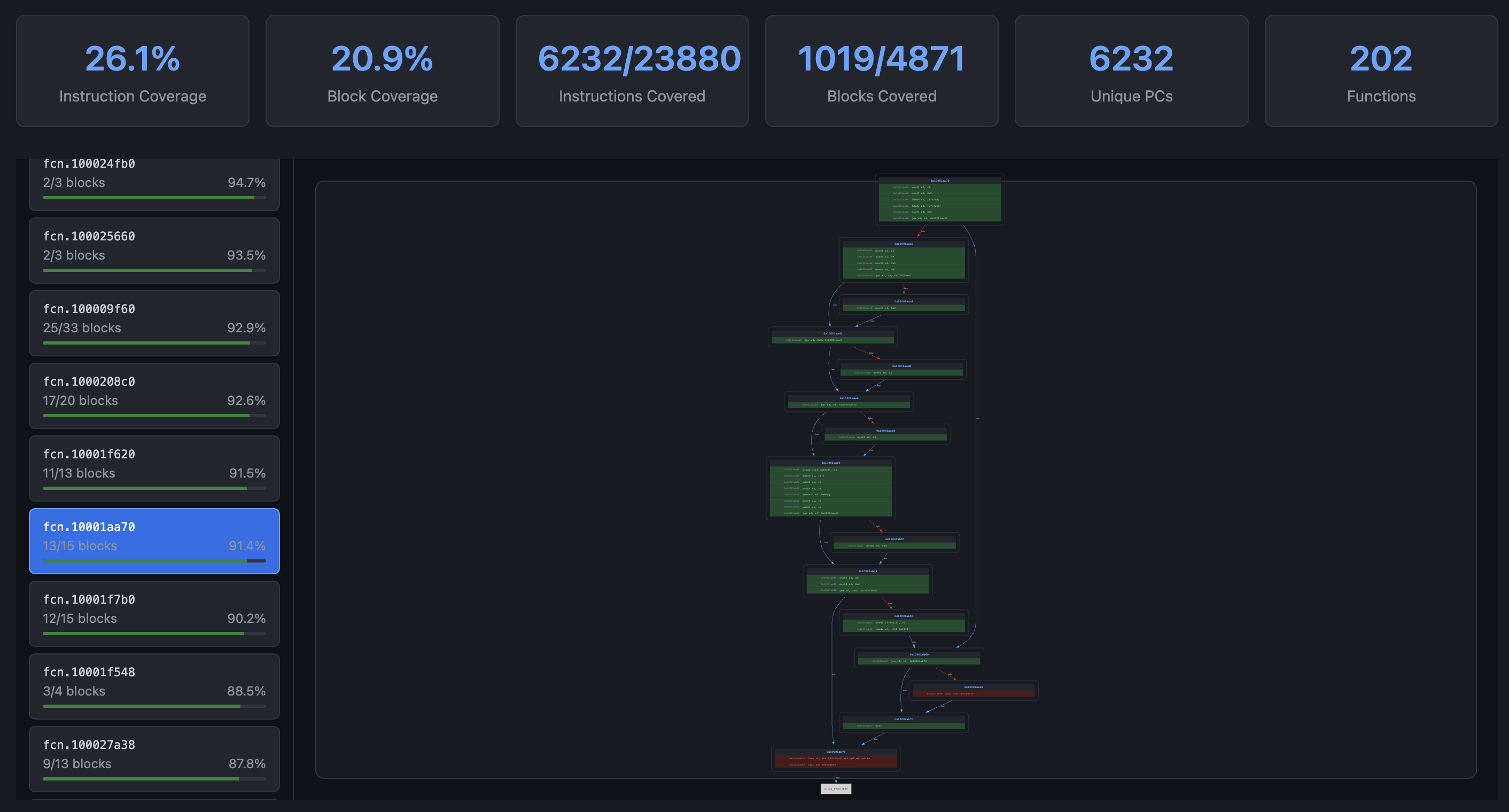Select fcn.10001f548 in the function list
The width and height of the screenshot is (1509, 812).
[154, 686]
